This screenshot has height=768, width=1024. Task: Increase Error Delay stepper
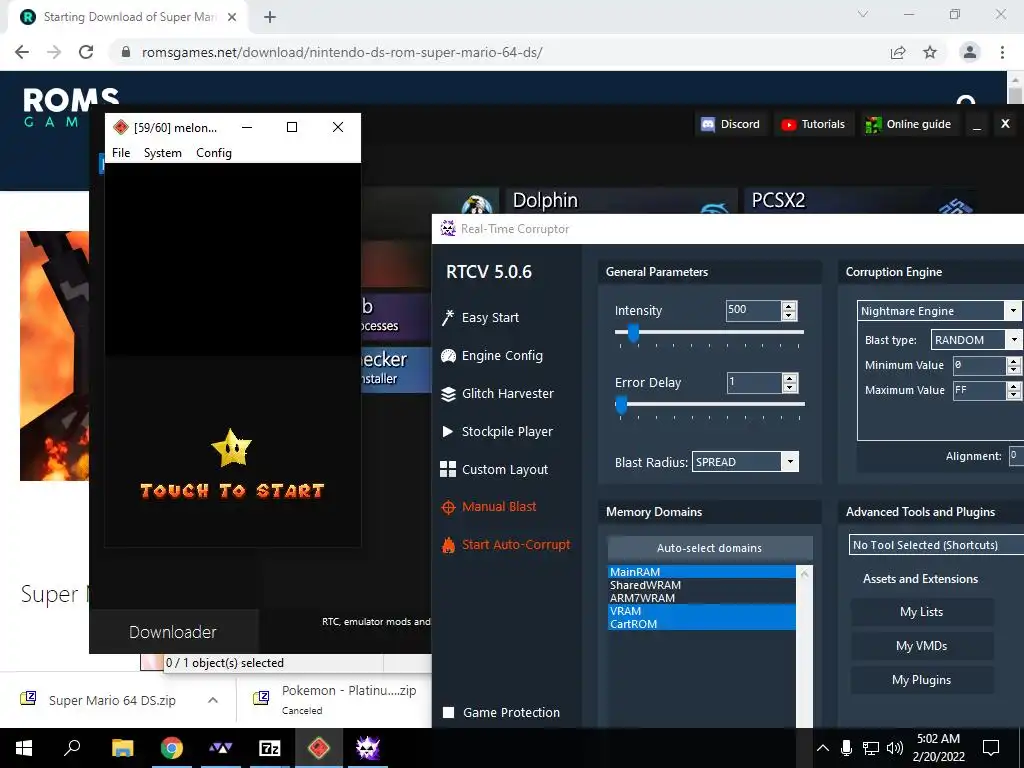[x=790, y=378]
